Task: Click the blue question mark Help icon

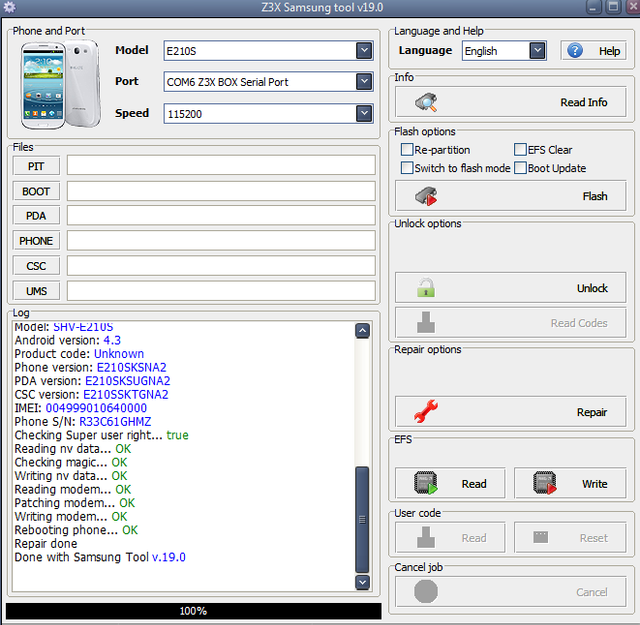Action: (x=575, y=51)
